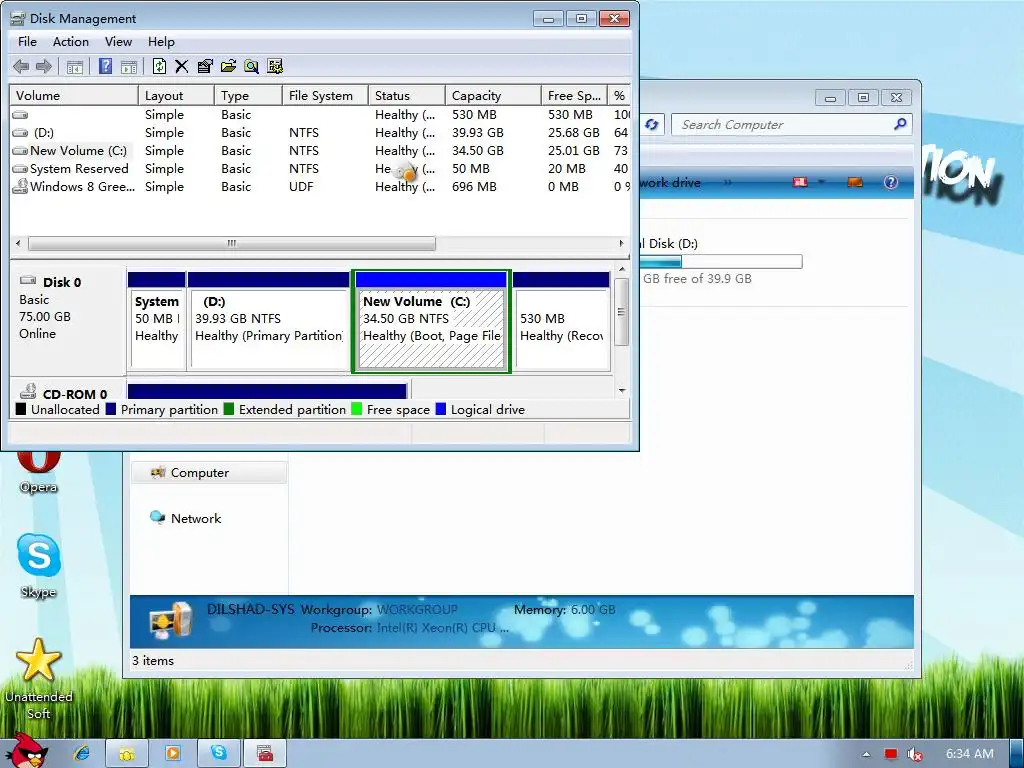Click the Explorer change view icon
1024x768 pixels.
pyautogui.click(x=800, y=182)
